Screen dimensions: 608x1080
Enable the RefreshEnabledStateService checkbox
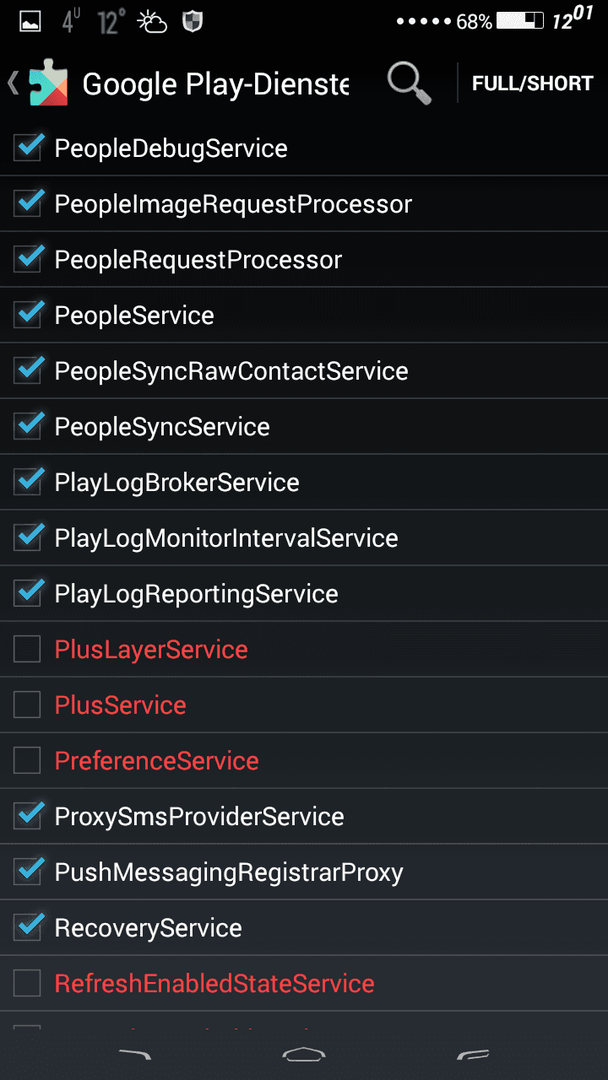[28, 984]
